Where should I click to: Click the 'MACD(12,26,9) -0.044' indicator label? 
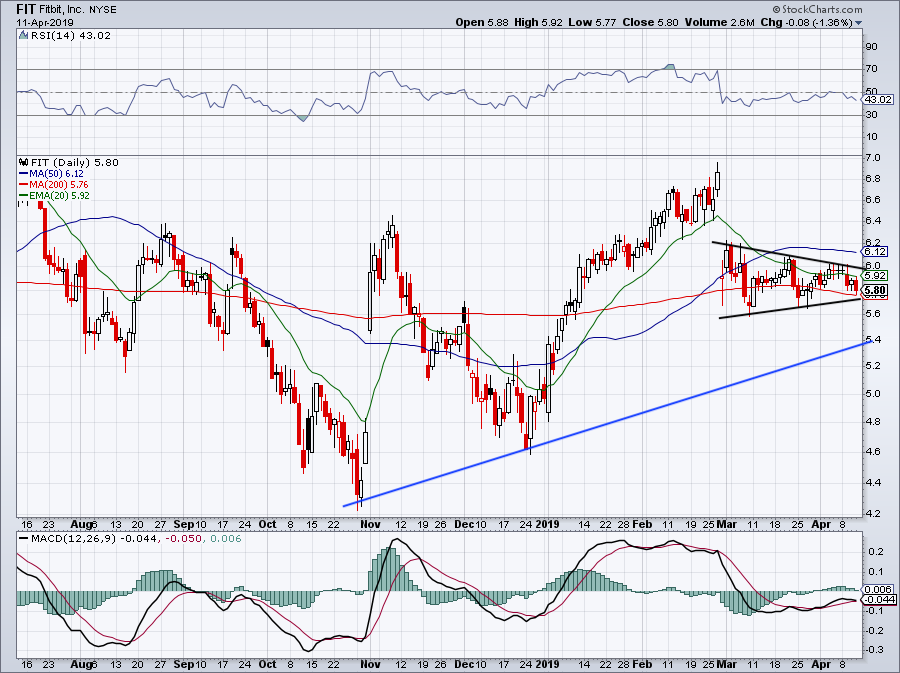pos(94,539)
